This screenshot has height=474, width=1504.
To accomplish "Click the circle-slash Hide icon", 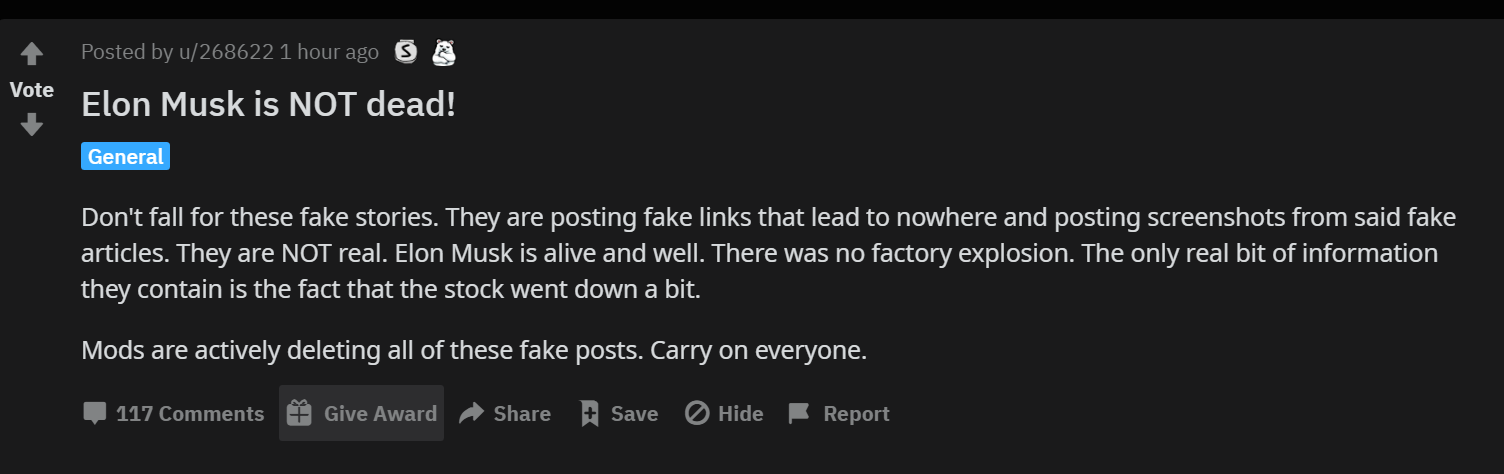I will 697,414.
